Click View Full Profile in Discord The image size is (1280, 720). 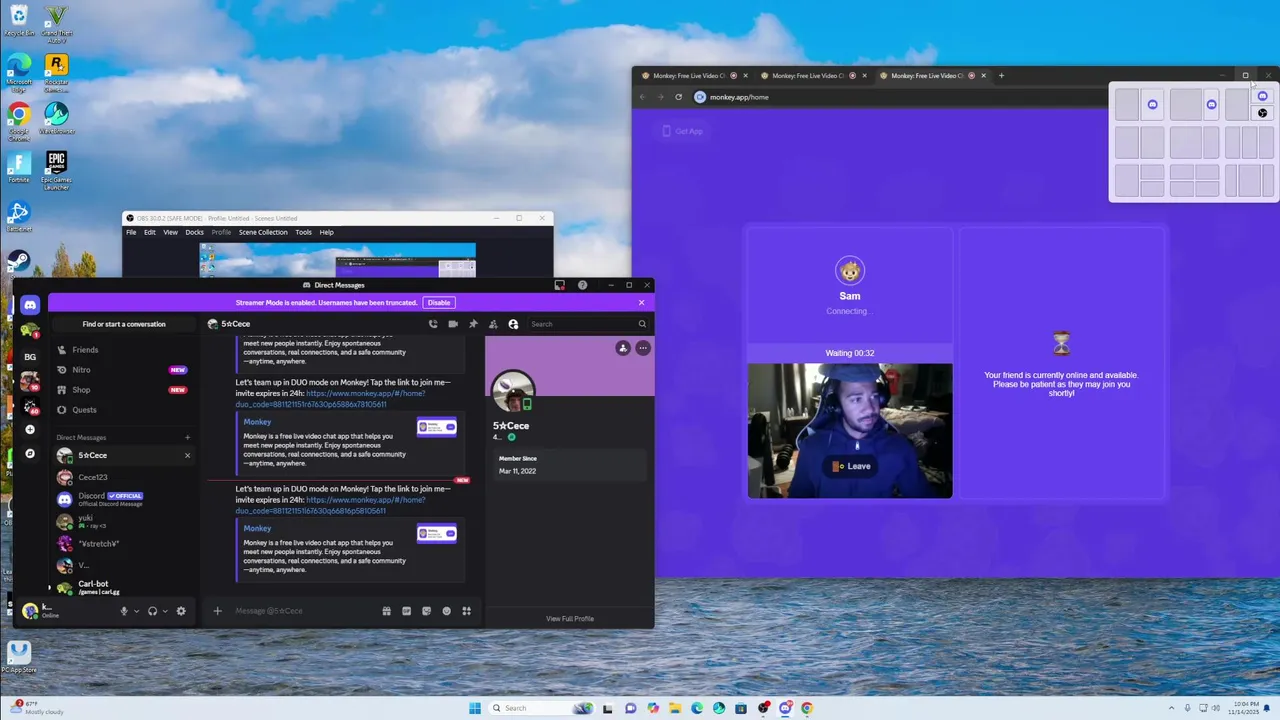pos(570,619)
